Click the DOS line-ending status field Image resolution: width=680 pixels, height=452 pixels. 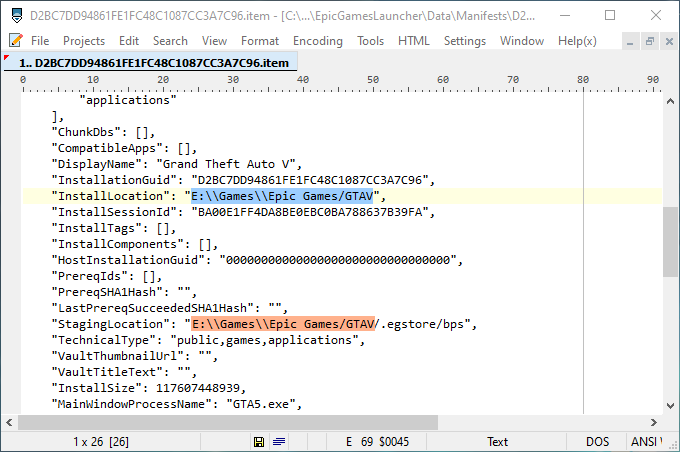pyautogui.click(x=597, y=442)
